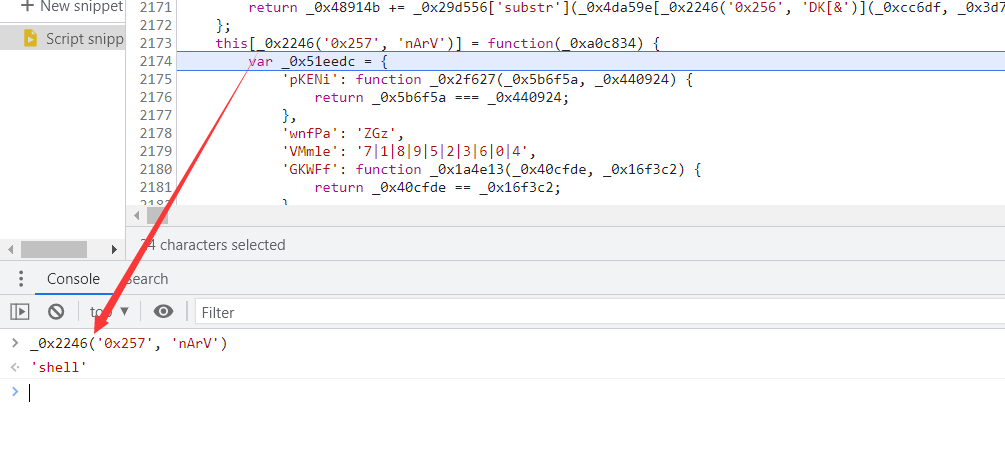Show the console sidebar
Image resolution: width=1005 pixels, height=453 pixels.
pyautogui.click(x=20, y=312)
